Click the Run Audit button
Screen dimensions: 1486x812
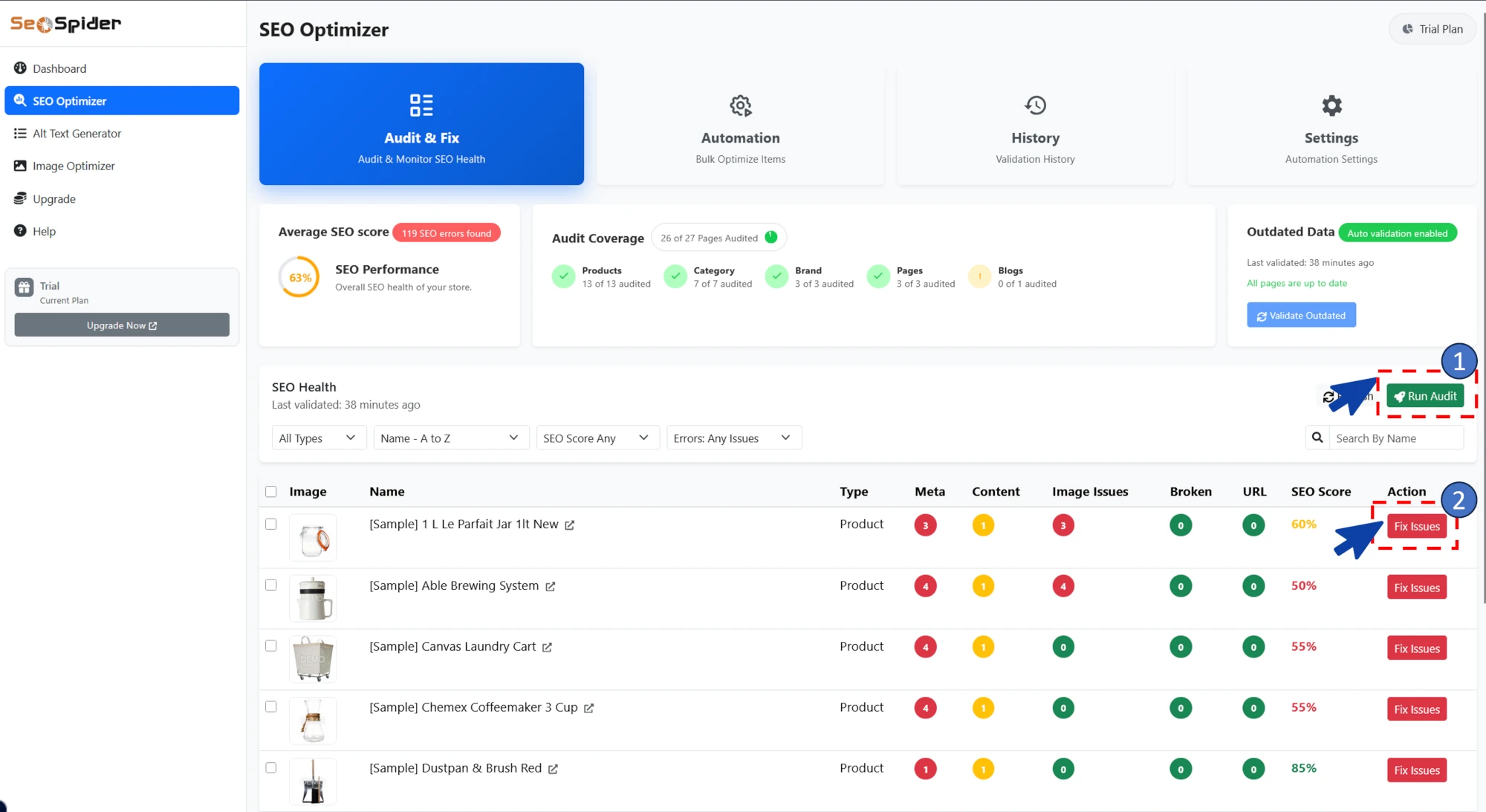(1424, 395)
